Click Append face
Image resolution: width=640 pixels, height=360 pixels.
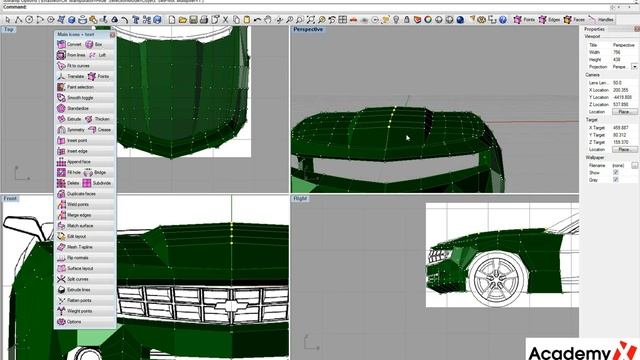coord(74,162)
